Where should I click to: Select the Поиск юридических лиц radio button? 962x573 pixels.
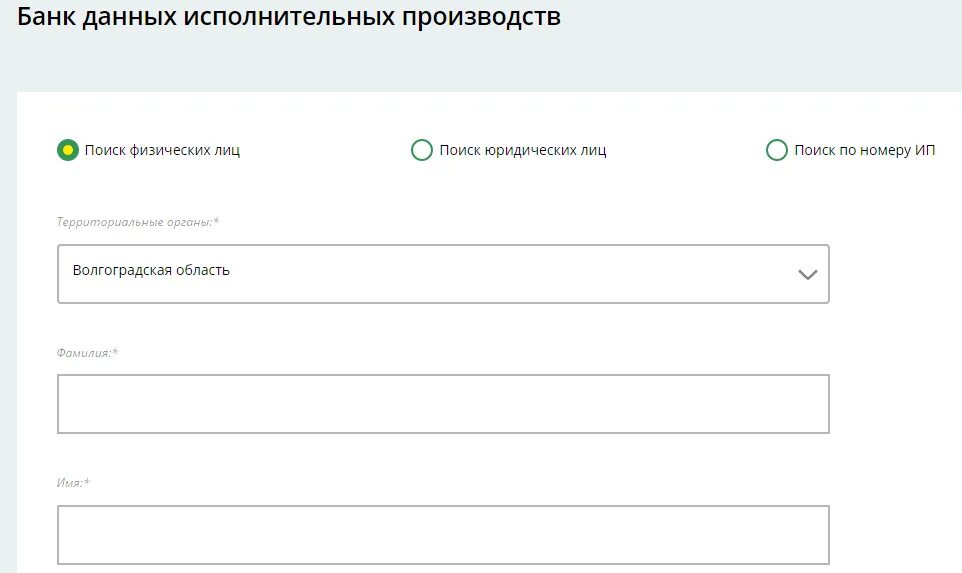pos(421,150)
